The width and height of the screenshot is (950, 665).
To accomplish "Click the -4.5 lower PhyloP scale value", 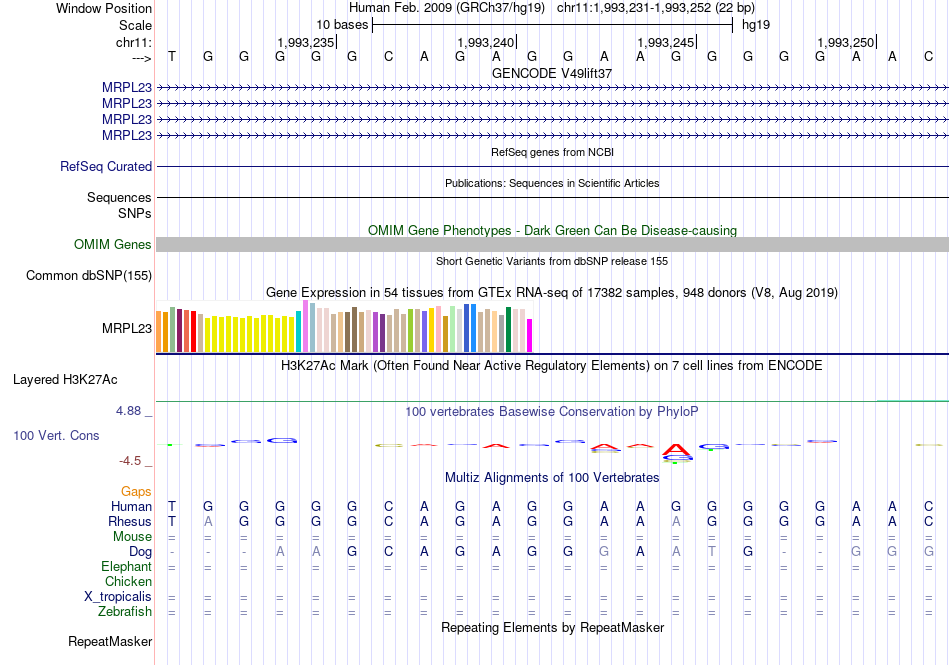I will pyautogui.click(x=130, y=461).
